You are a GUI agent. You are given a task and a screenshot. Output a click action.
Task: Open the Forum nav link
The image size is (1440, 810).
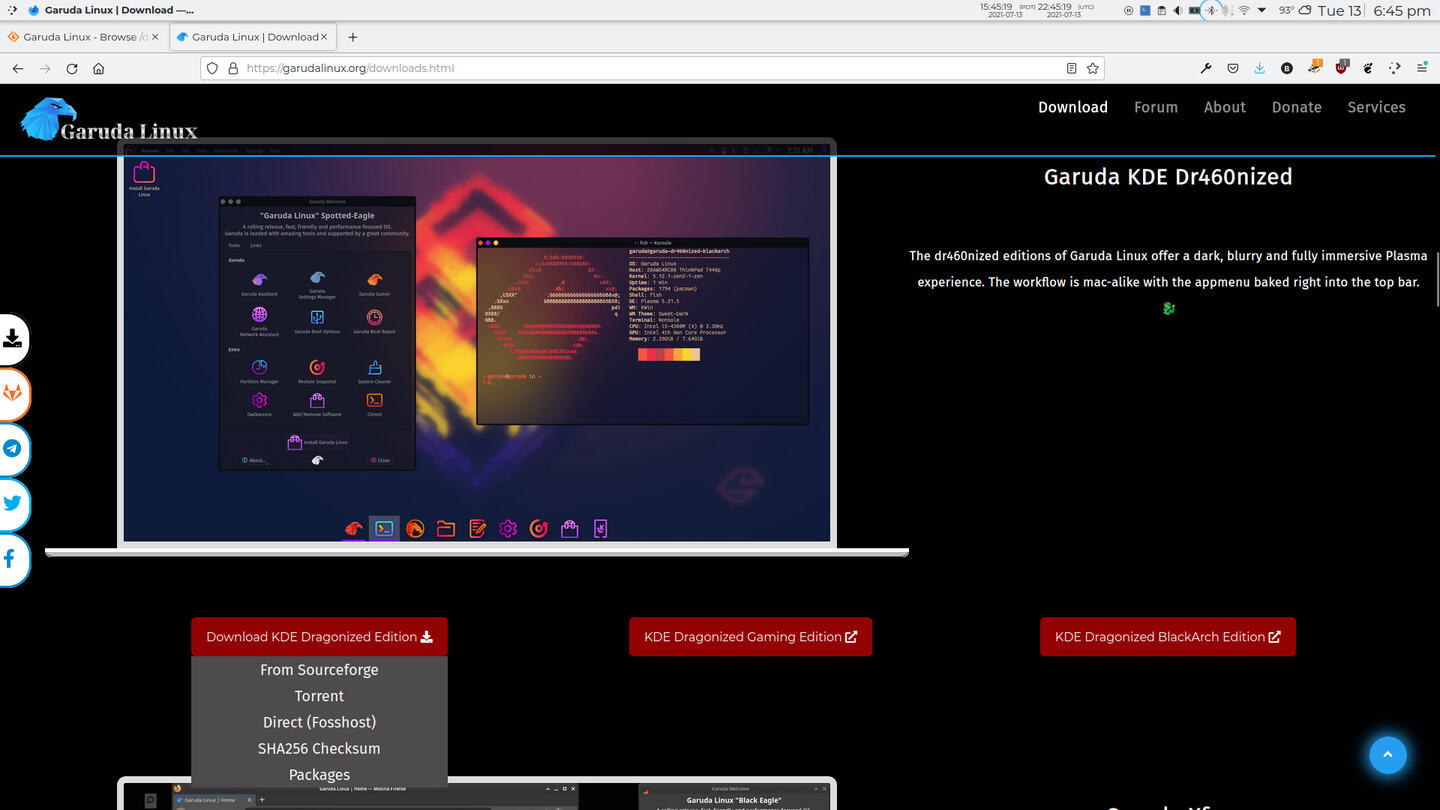[x=1156, y=107]
